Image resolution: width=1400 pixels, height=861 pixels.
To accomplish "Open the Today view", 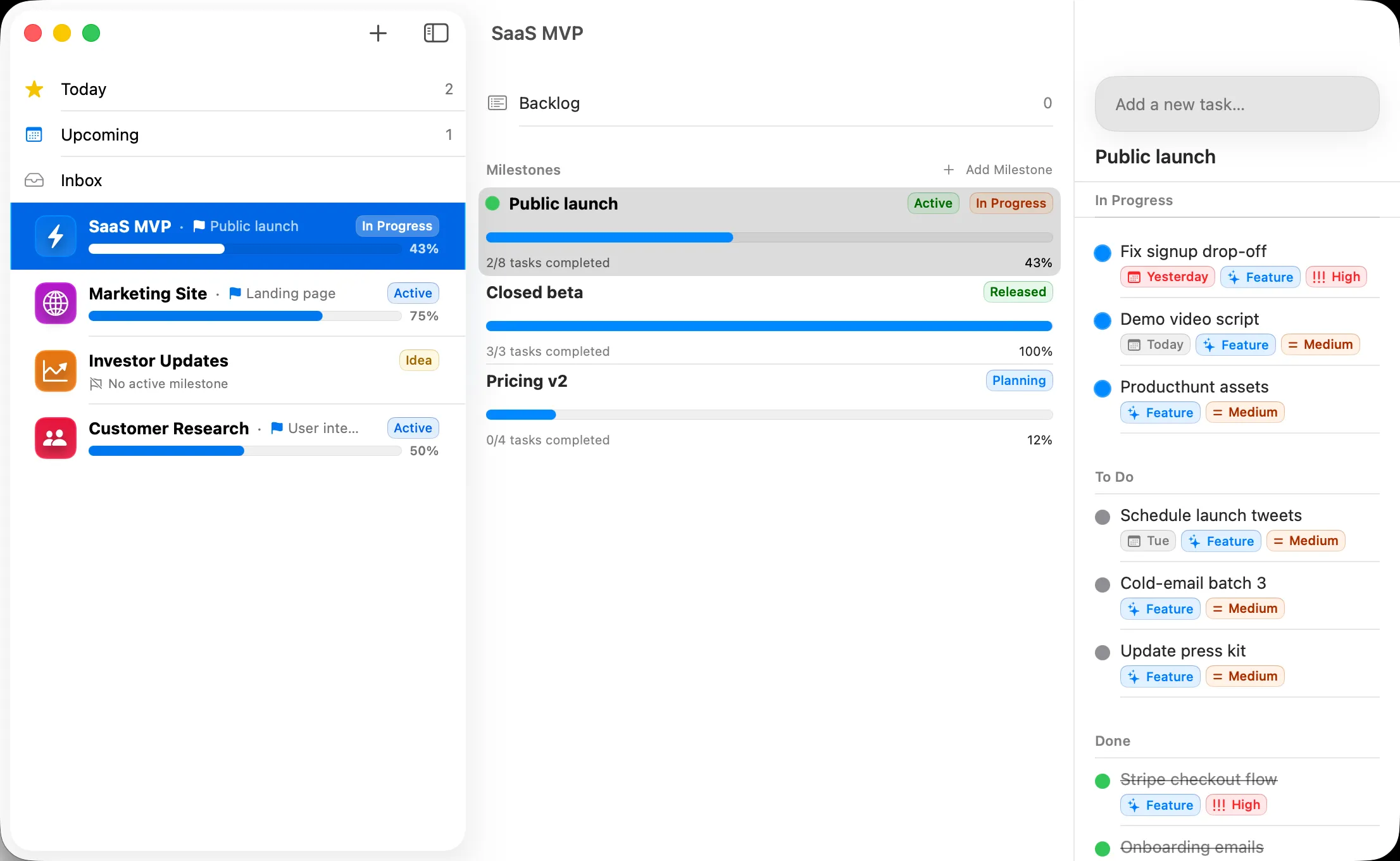I will pyautogui.click(x=238, y=89).
